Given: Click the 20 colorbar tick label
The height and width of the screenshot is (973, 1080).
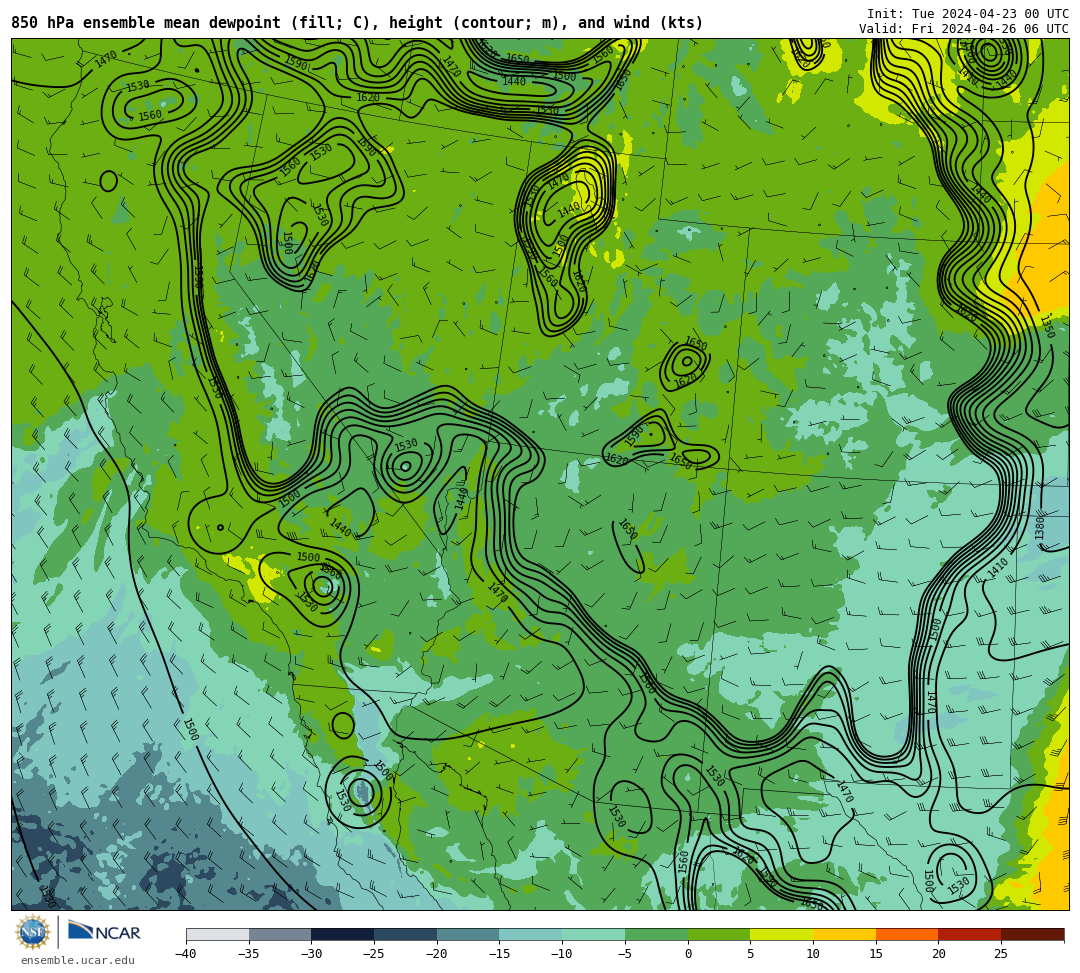Looking at the screenshot, I should [939, 954].
